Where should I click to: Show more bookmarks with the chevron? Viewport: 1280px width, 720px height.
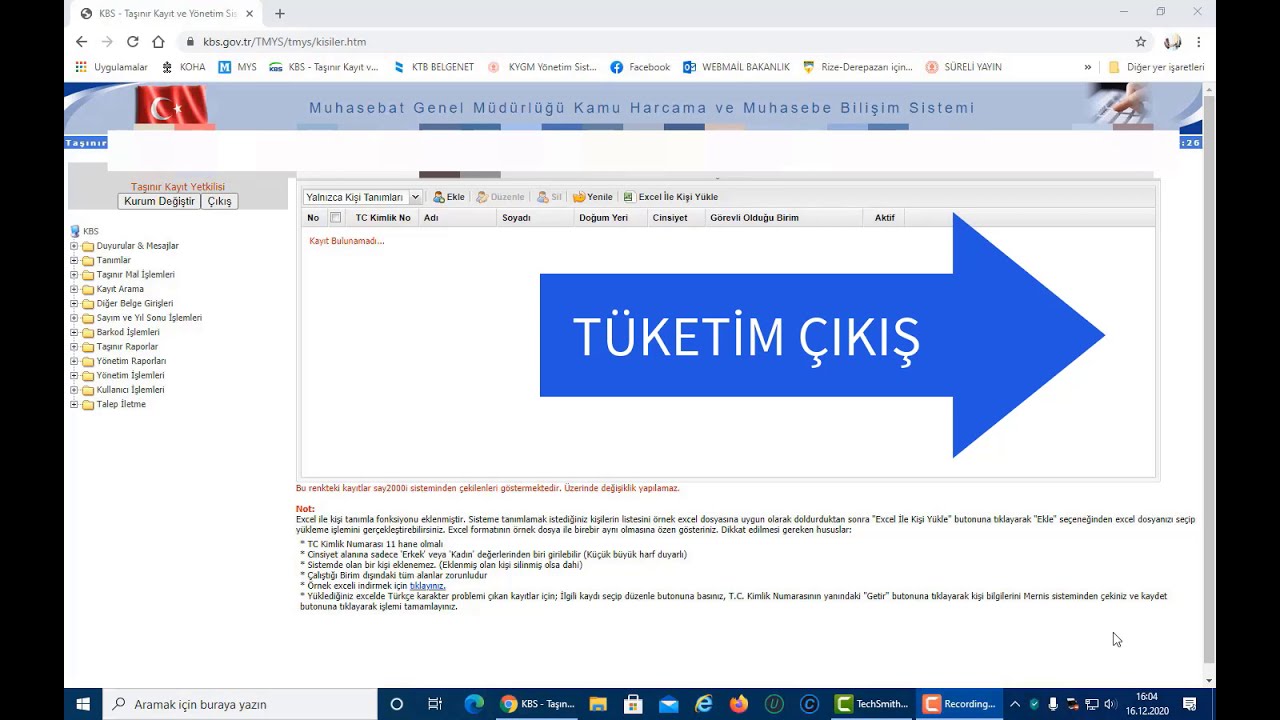1088,67
